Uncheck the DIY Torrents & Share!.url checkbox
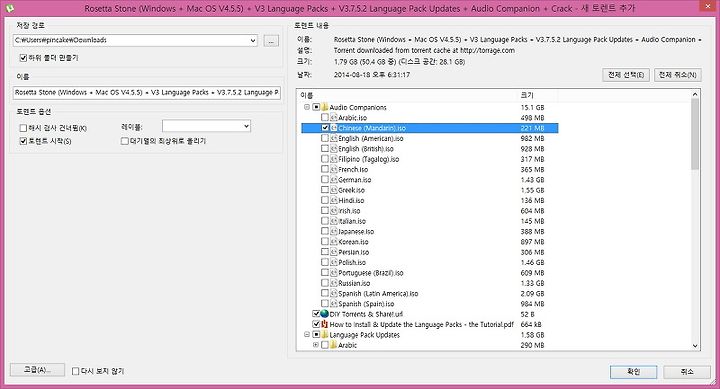This screenshot has height=389, width=720. coord(316,314)
